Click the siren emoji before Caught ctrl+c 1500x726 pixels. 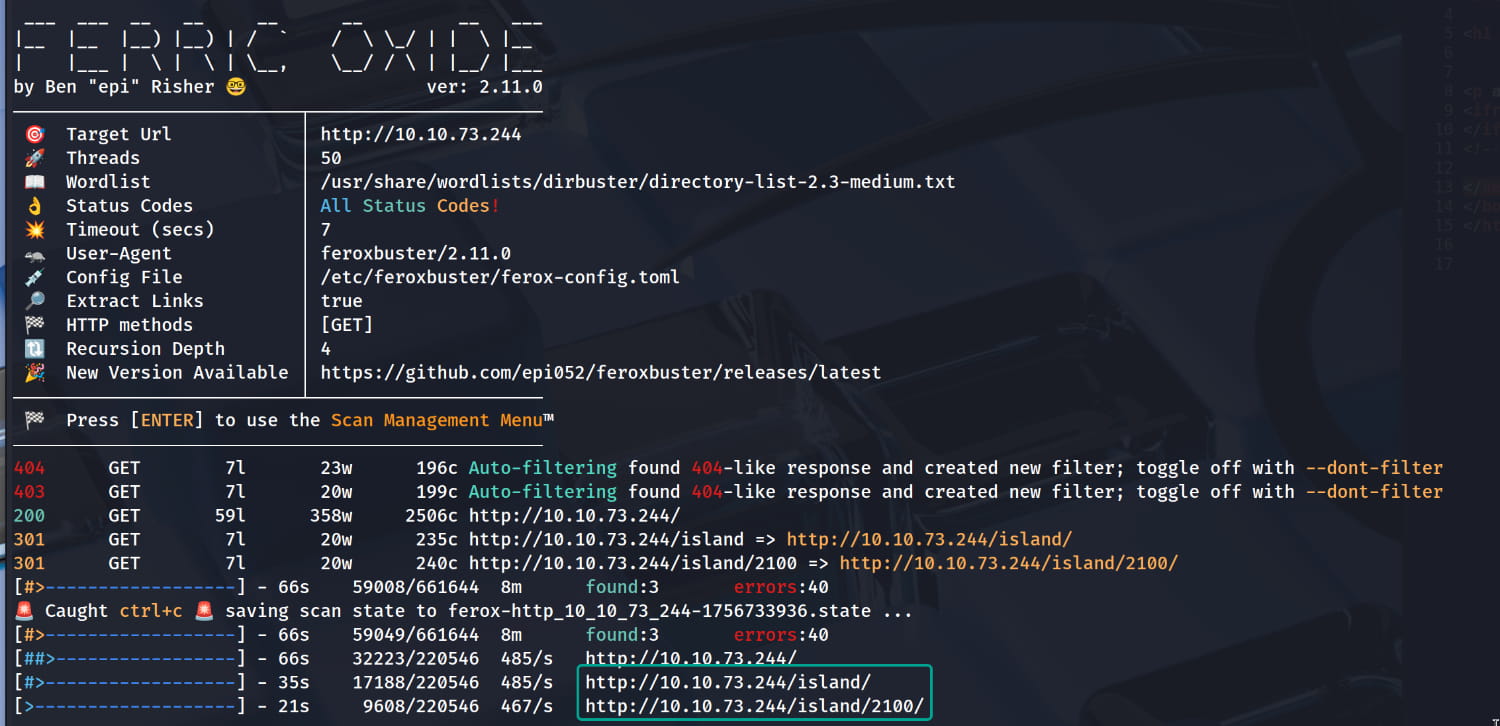[24, 611]
